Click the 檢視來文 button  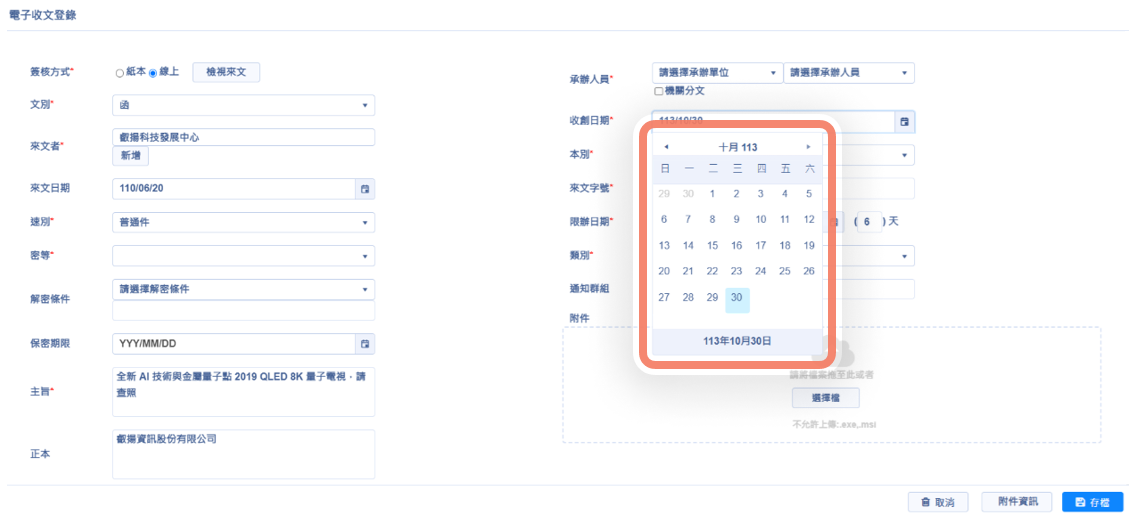click(x=226, y=72)
